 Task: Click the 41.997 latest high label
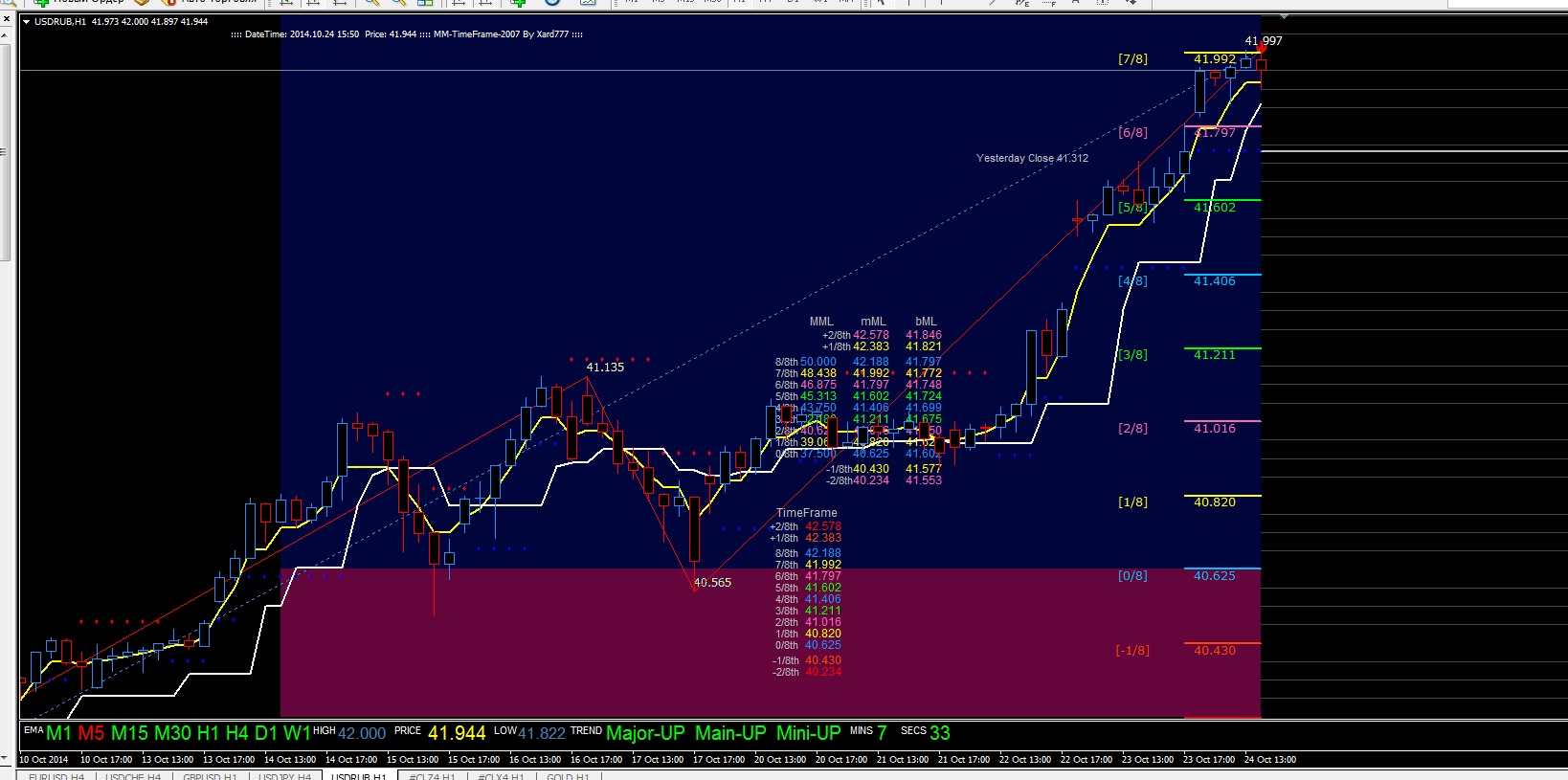(x=1264, y=41)
